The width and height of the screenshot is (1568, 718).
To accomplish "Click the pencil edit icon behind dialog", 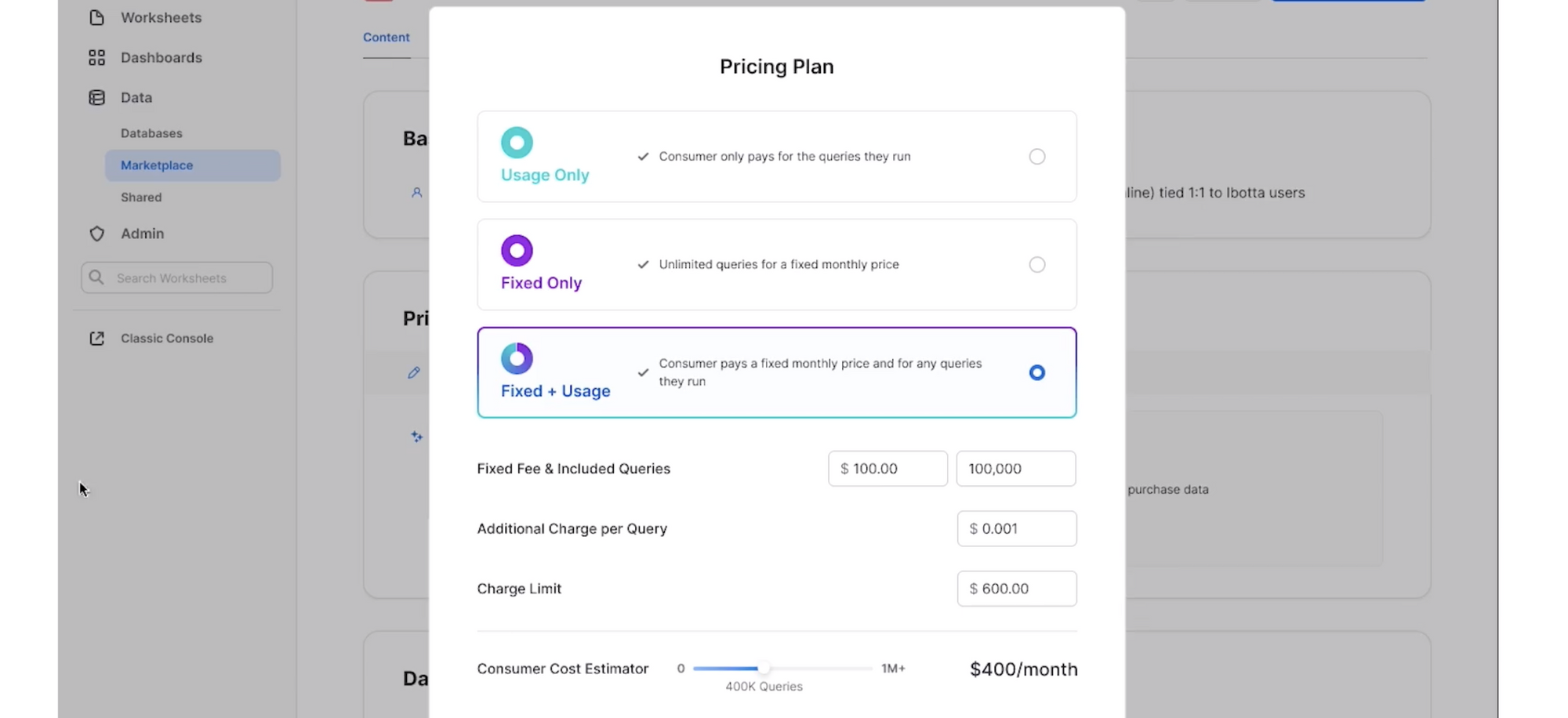I will (414, 373).
